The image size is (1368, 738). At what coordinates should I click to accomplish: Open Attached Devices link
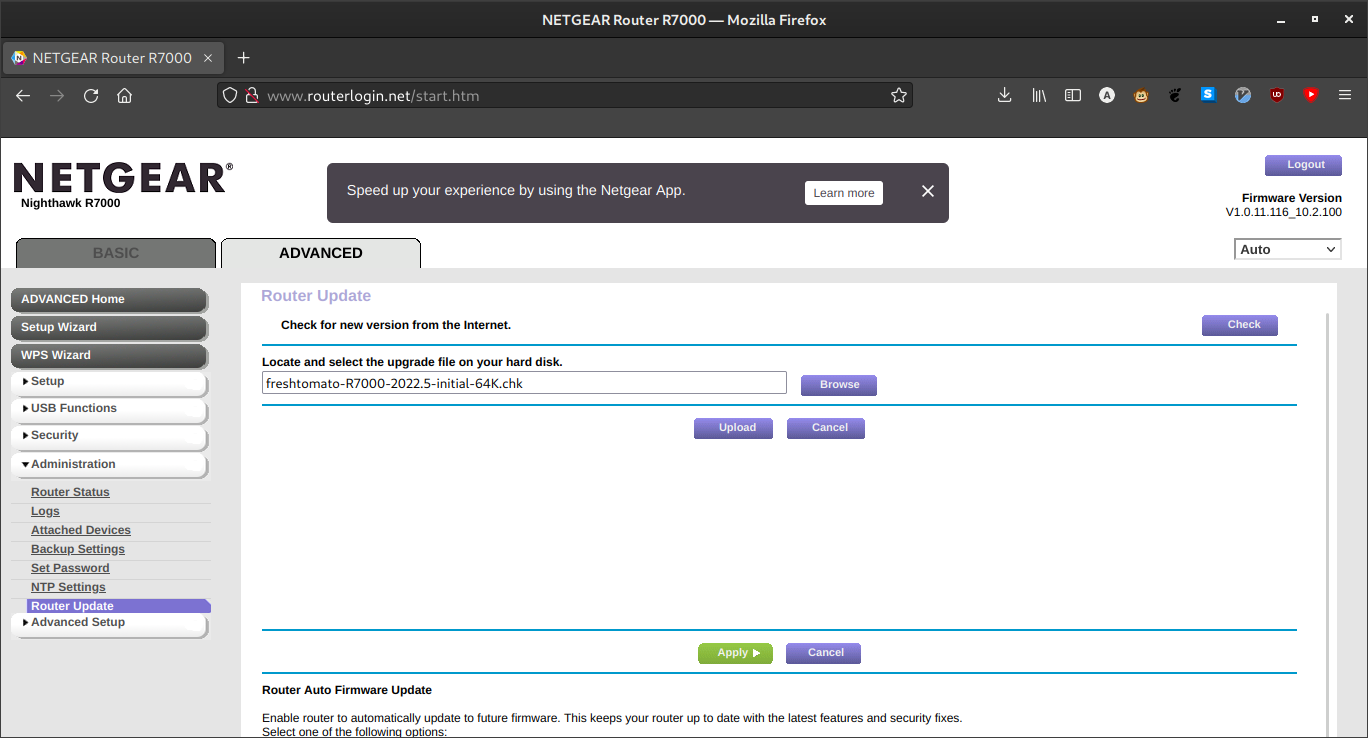81,530
